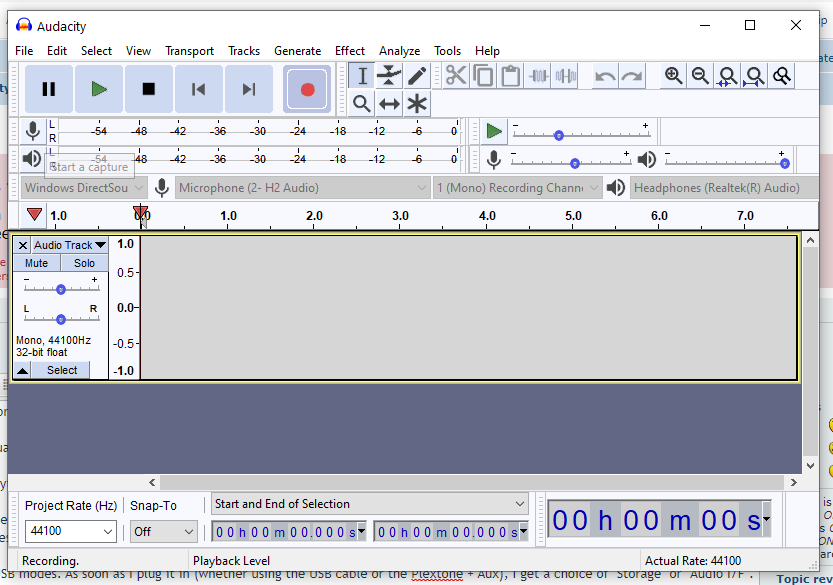Click Fit selection to width icon
This screenshot has height=585, width=833.
(727, 75)
